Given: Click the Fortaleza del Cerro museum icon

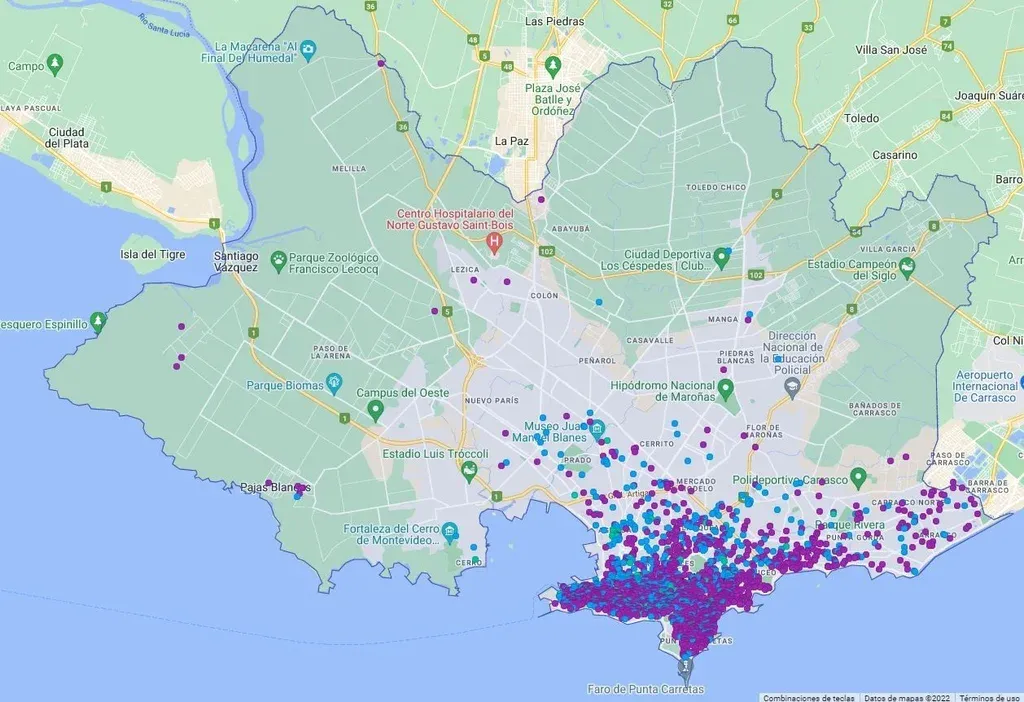Looking at the screenshot, I should tap(451, 531).
